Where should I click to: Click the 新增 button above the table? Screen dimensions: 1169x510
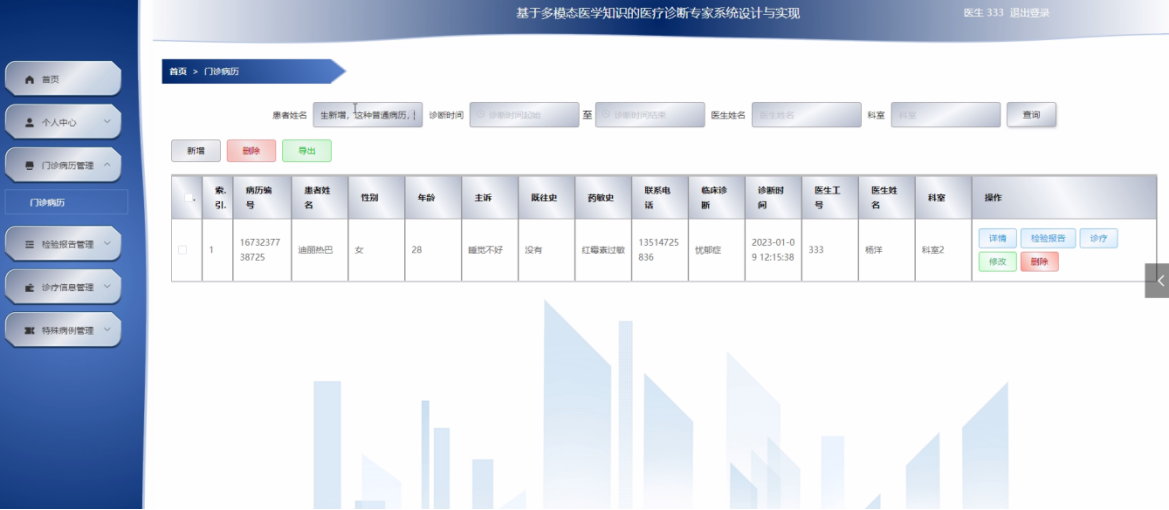(196, 151)
